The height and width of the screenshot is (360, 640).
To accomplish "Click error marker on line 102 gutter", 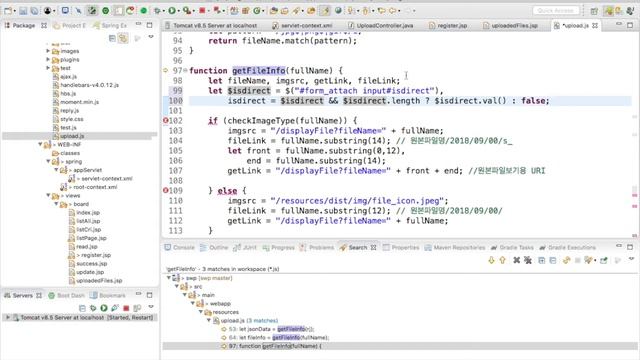I will [166, 120].
